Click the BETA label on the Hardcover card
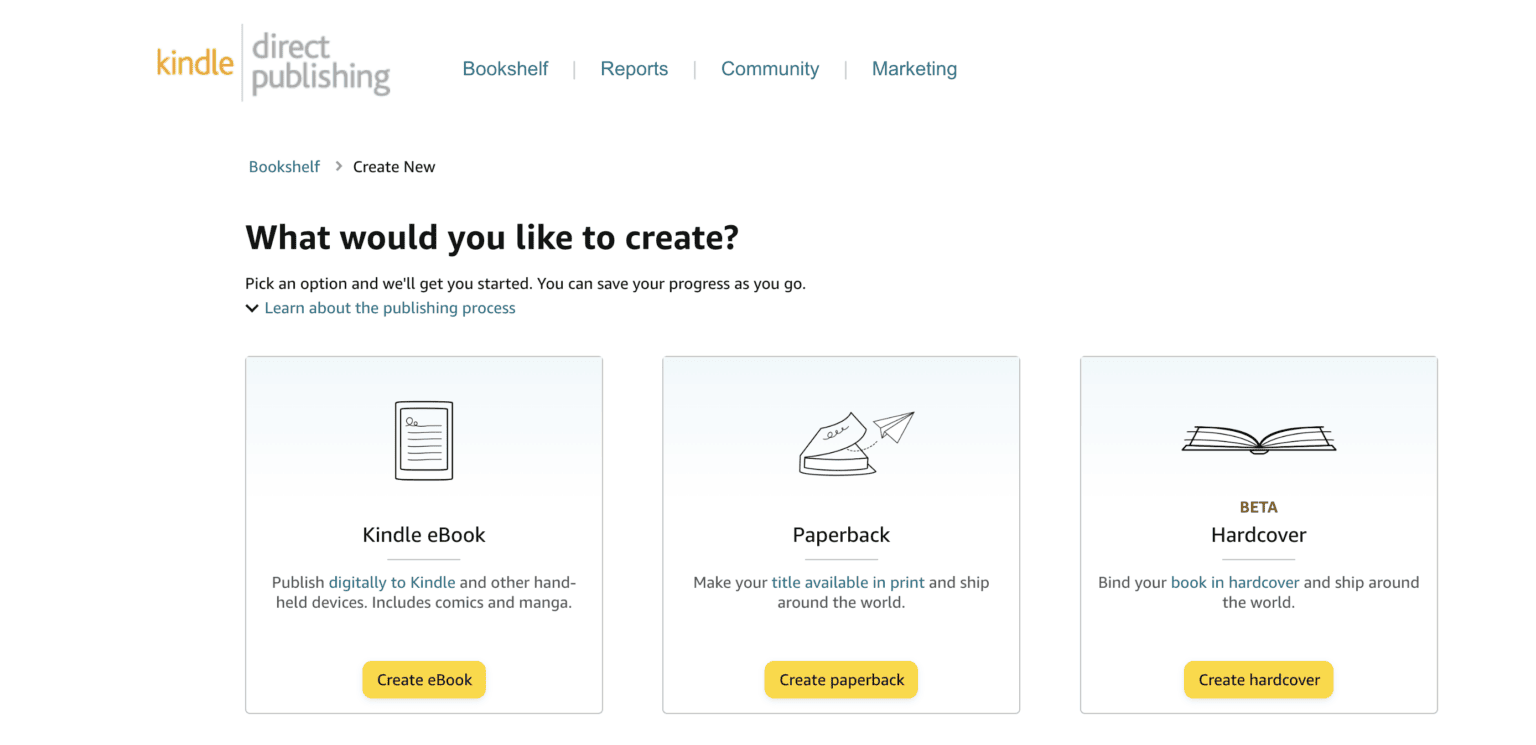The height and width of the screenshot is (745, 1536). coord(1258,507)
